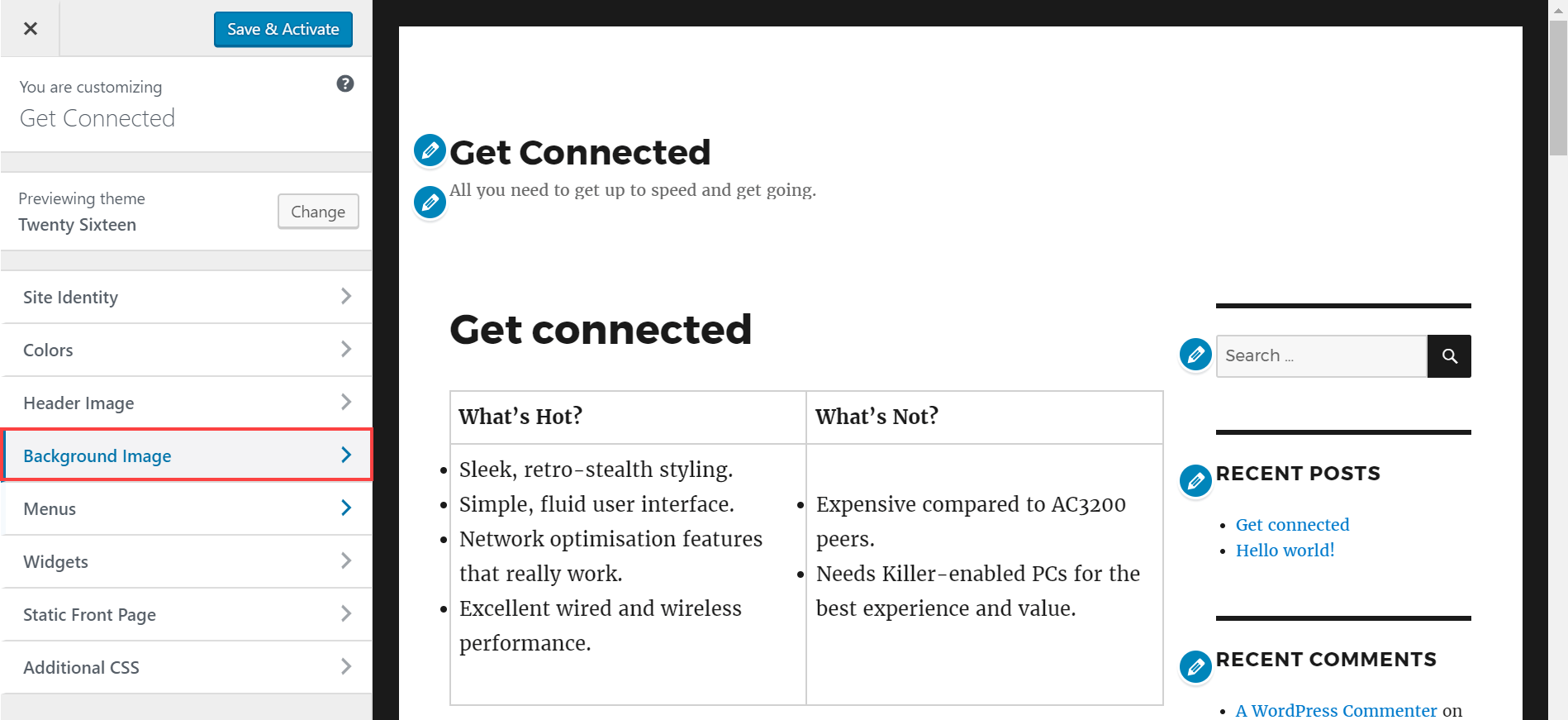This screenshot has width=1568, height=720.
Task: Open the Static Front Page section
Action: [187, 614]
